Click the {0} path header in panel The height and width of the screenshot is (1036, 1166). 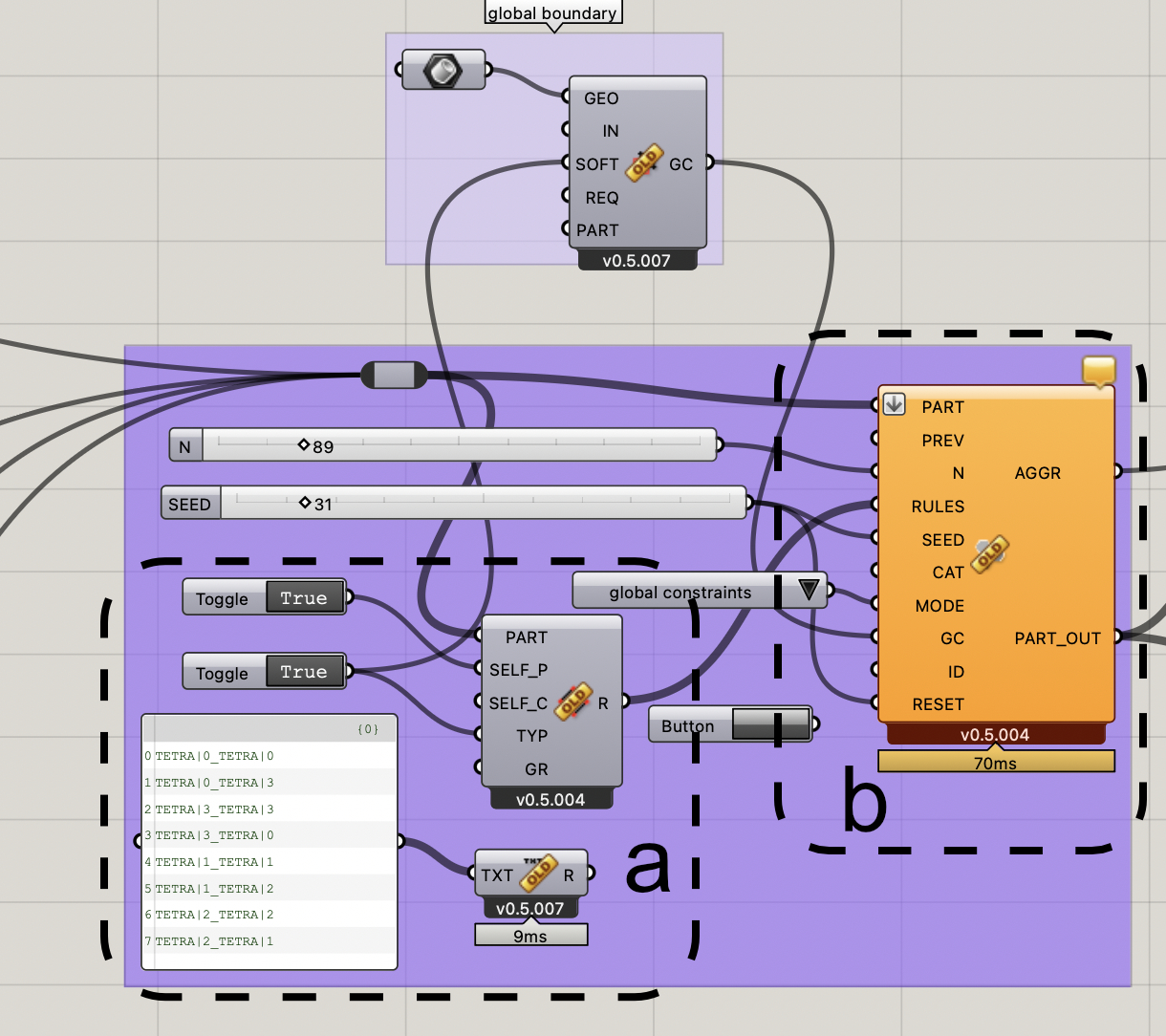[x=368, y=729]
